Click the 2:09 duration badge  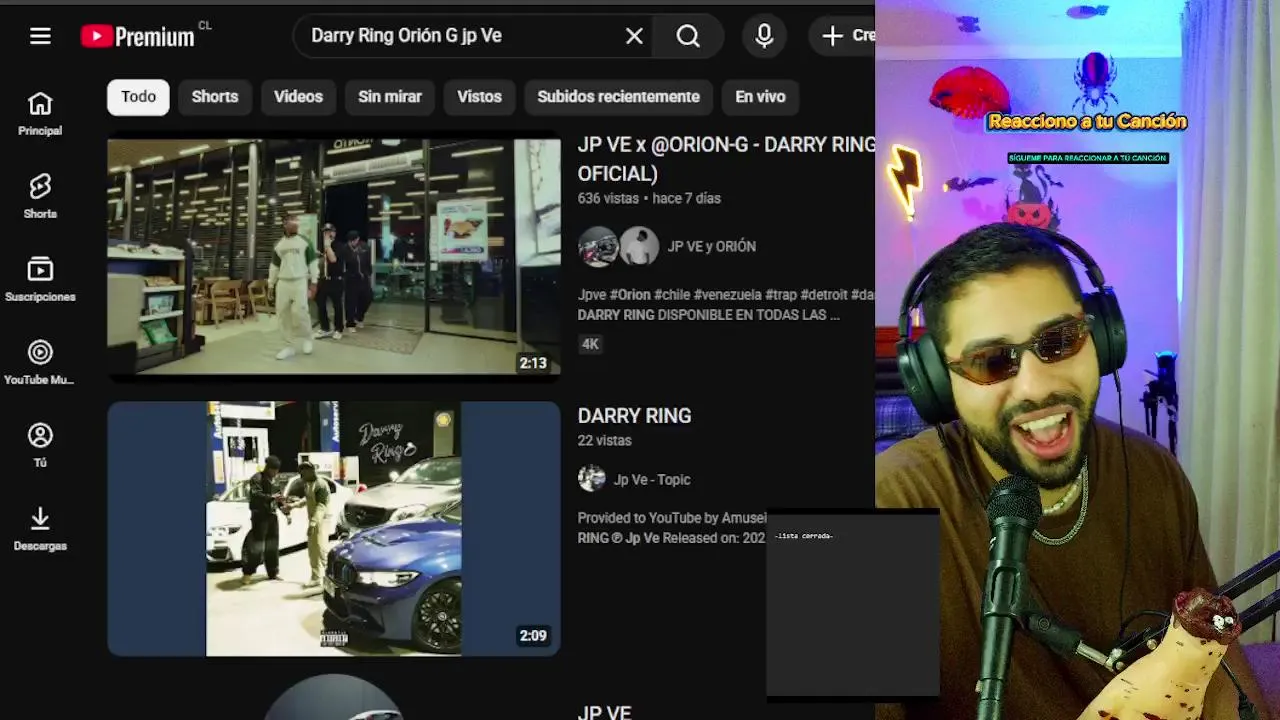pos(533,635)
